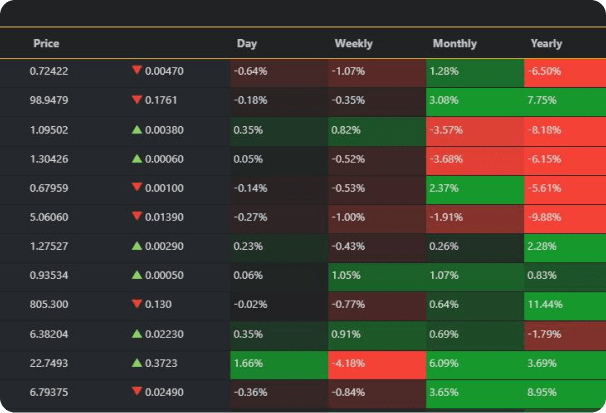Click the 11.44% yearly change cell
Screen dimensions: 606x413
(565, 306)
